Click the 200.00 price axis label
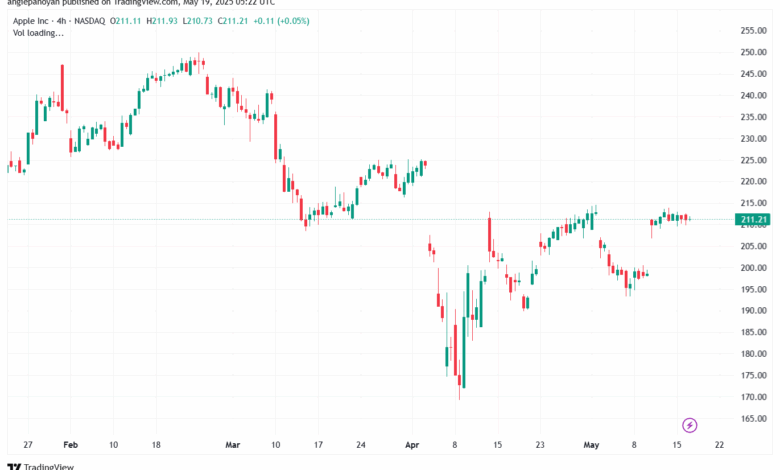The height and width of the screenshot is (470, 780). pos(753,268)
